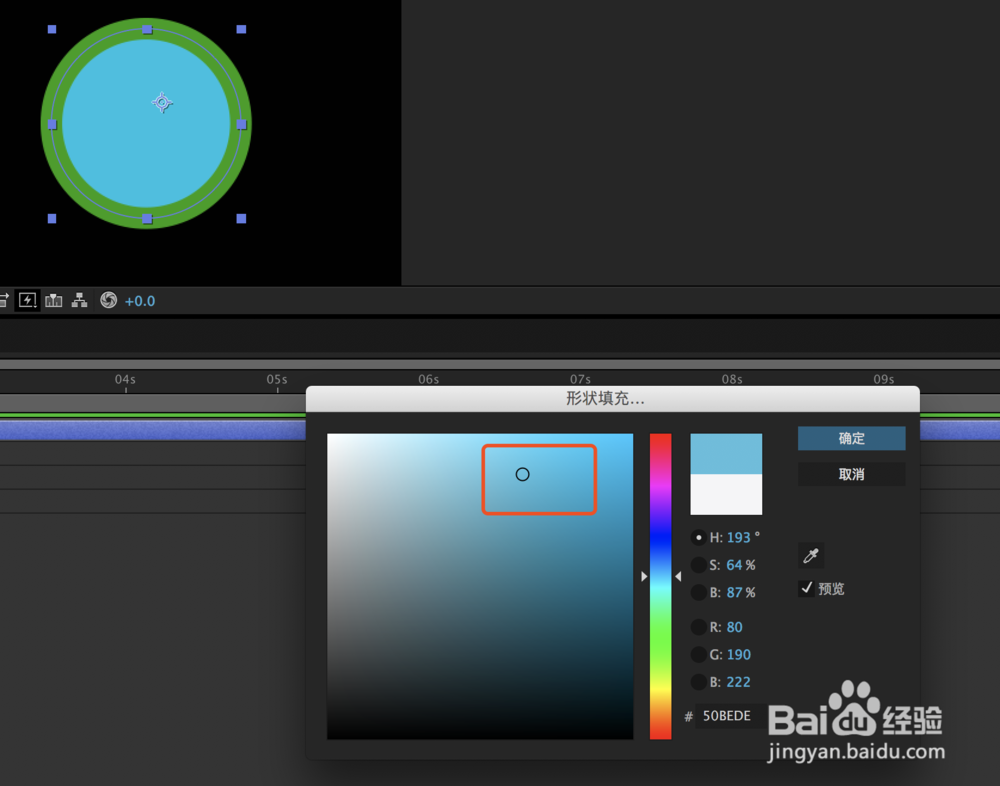
Task: Cancel the dialog with 取消 button
Action: click(851, 475)
